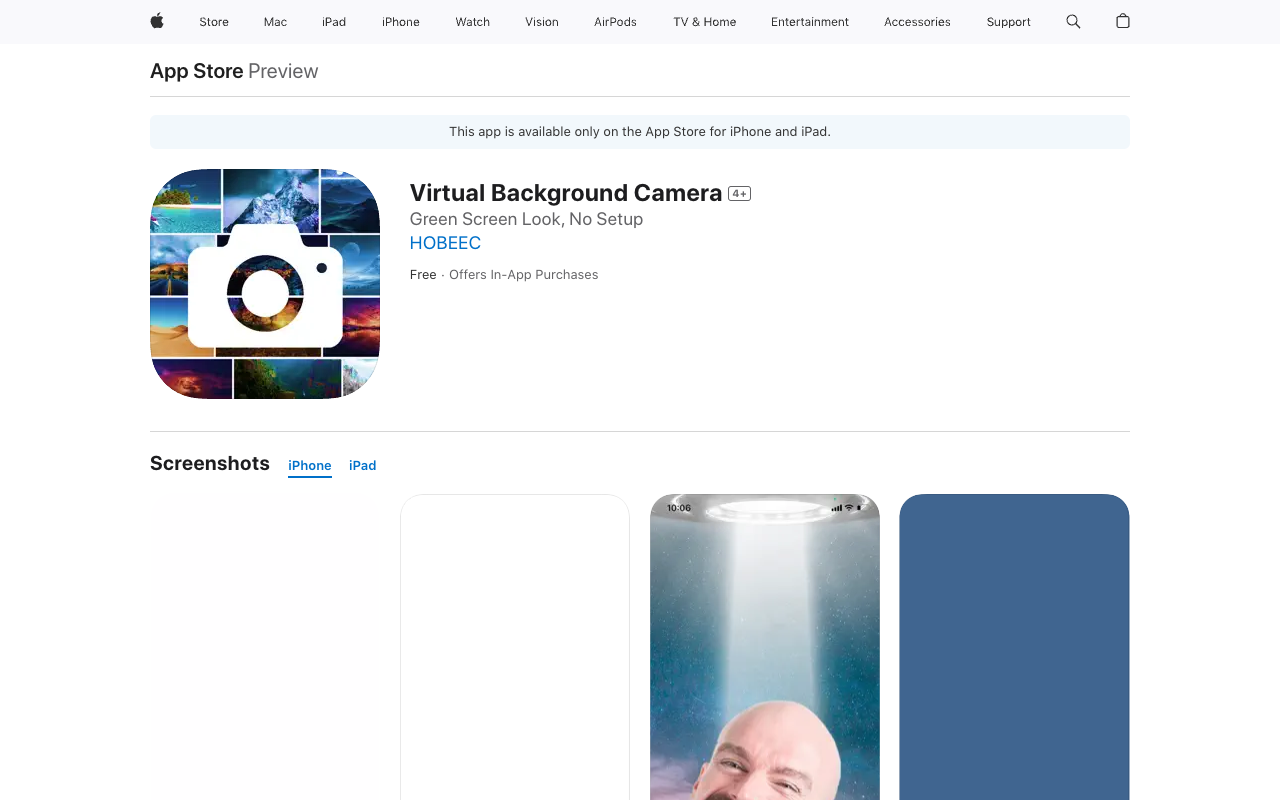Viewport: 1280px width, 800px height.
Task: Open the Mac menu
Action: pos(275,22)
